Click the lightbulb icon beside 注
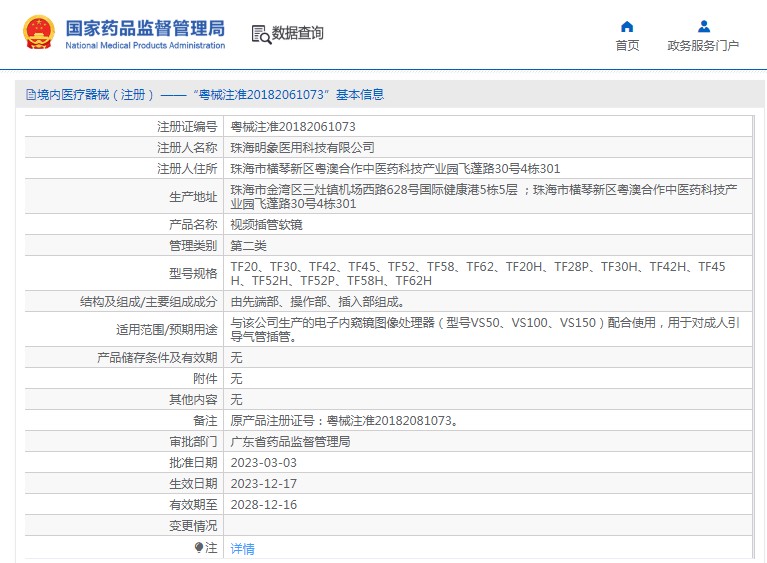This screenshot has height=563, width=767. click(199, 547)
